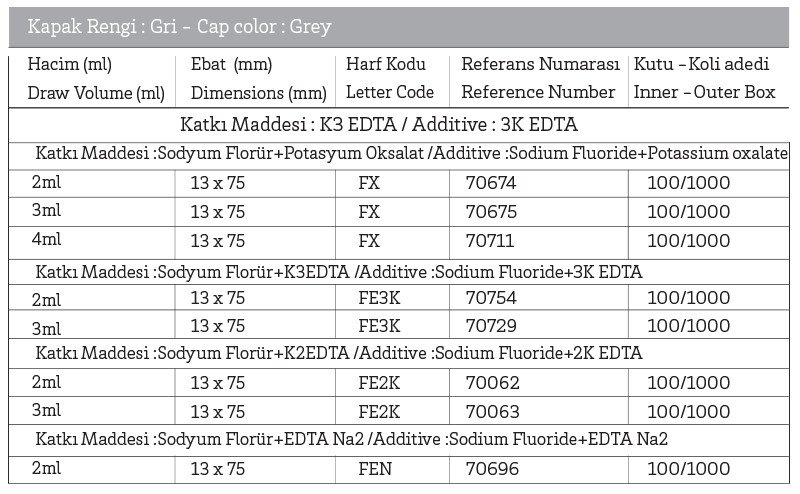Click the 'Dimensions (mm)' column header

[x=258, y=92]
